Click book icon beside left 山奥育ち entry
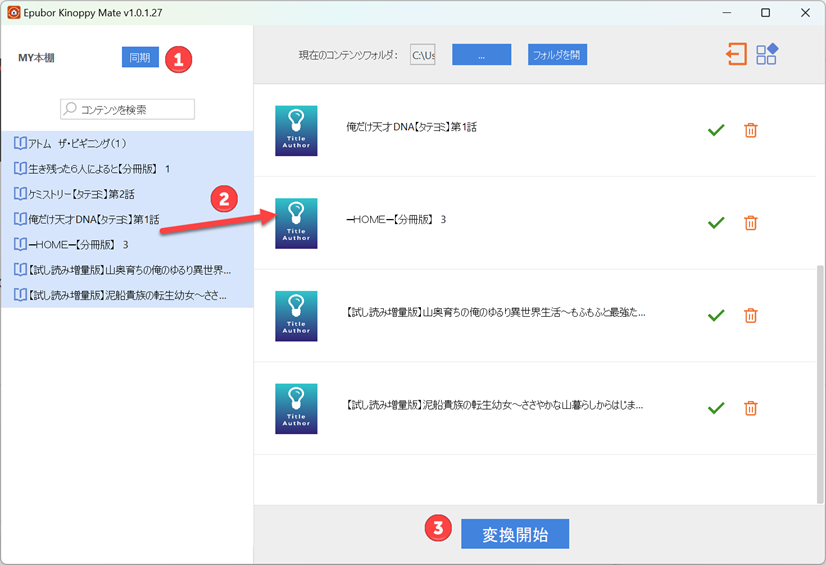The height and width of the screenshot is (565, 826). click(20, 270)
